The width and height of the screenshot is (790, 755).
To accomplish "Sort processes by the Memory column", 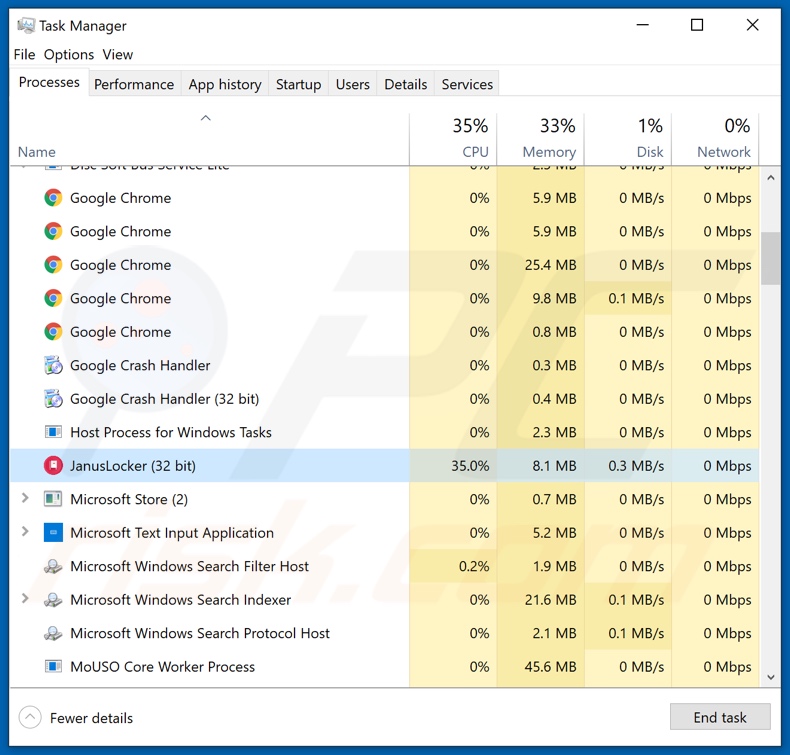I will coord(541,139).
